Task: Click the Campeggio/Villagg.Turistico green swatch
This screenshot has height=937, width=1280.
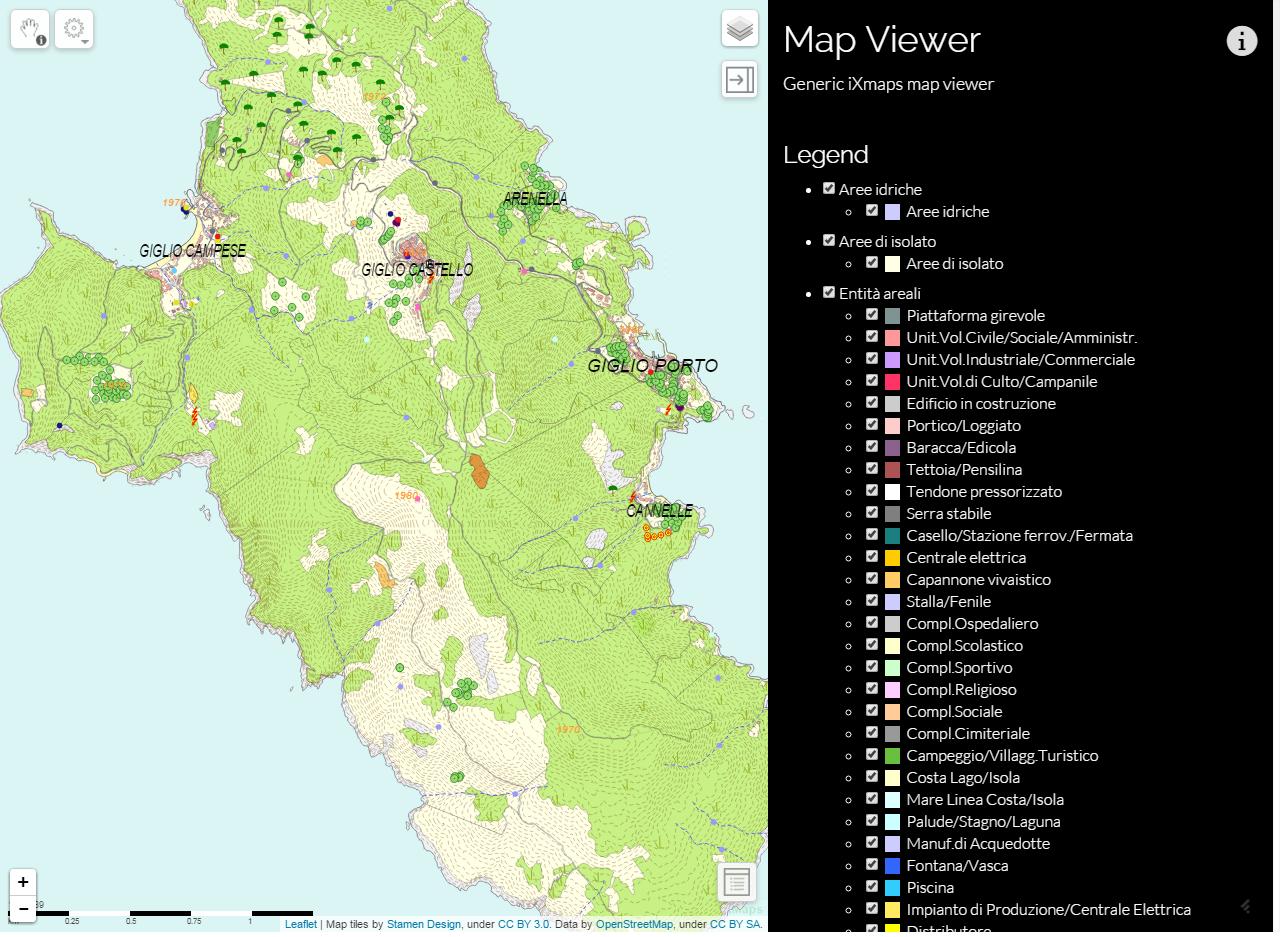Action: (x=893, y=756)
